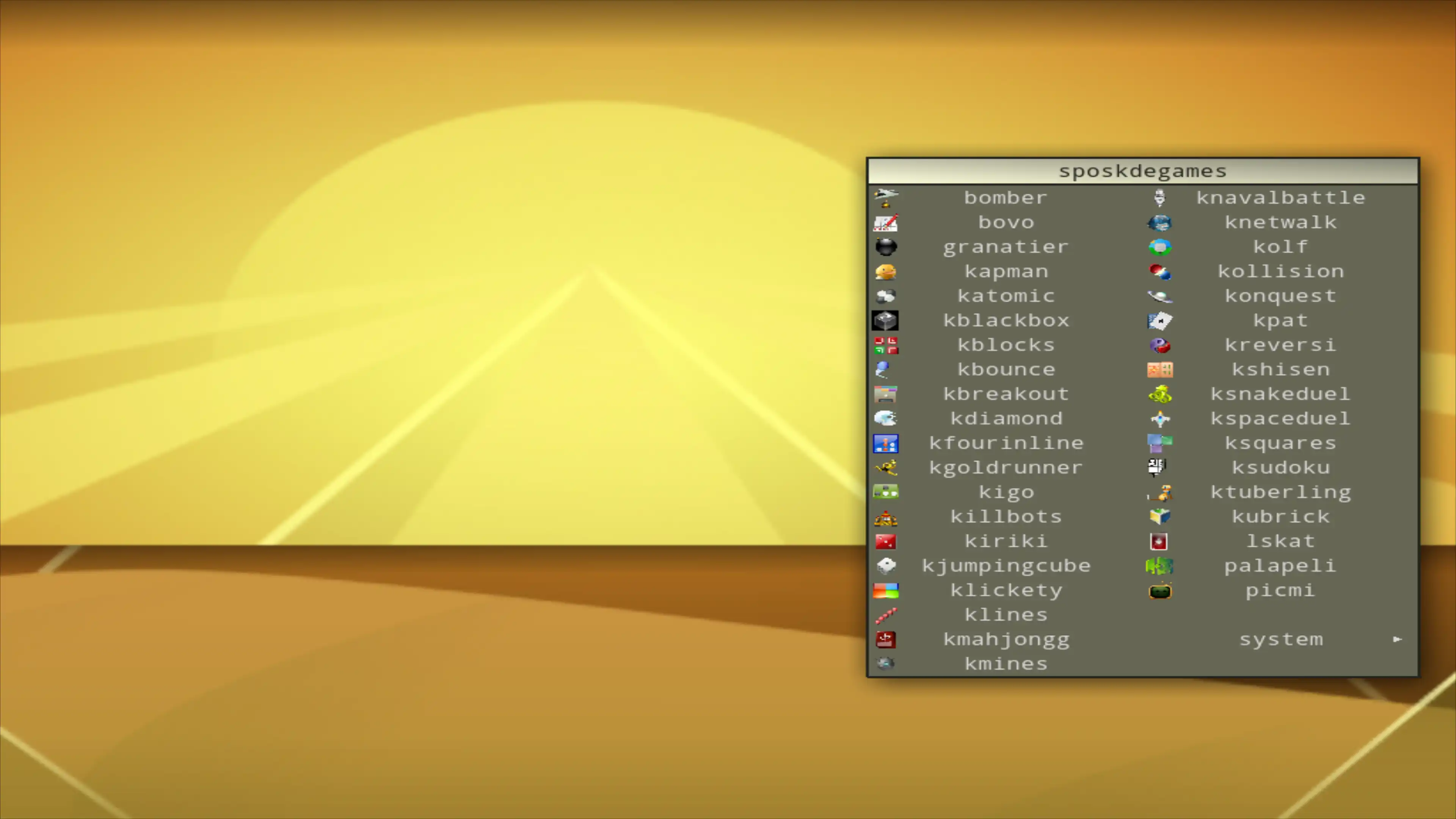
Task: Click the kolf golf ball icon
Action: [x=1160, y=247]
